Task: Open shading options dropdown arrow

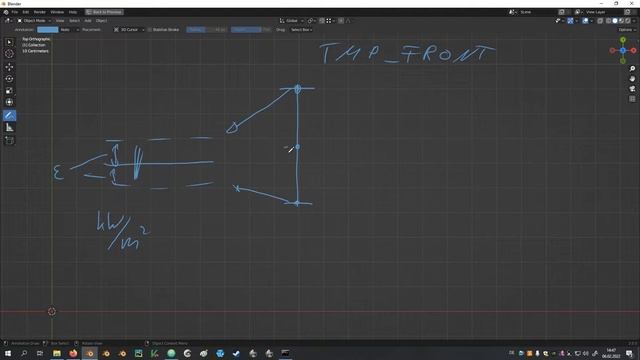Action: [x=634, y=20]
